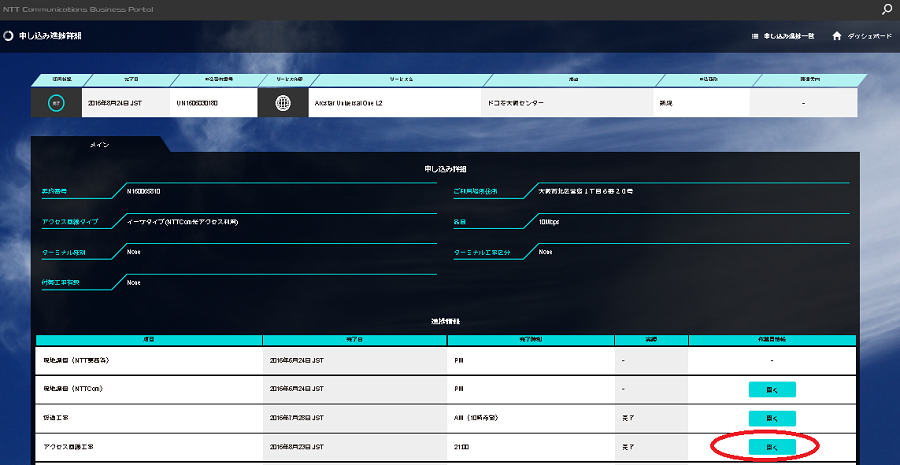
Task: Click the NTT Communications Business Portal title
Action: coord(76,9)
